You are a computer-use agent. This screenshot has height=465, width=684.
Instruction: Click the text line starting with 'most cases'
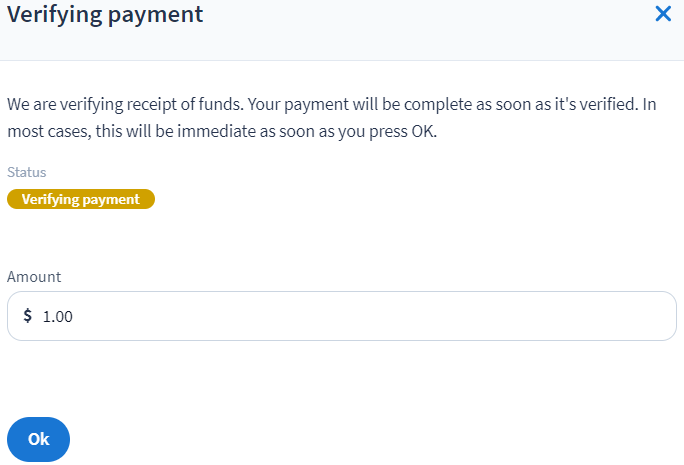222,132
